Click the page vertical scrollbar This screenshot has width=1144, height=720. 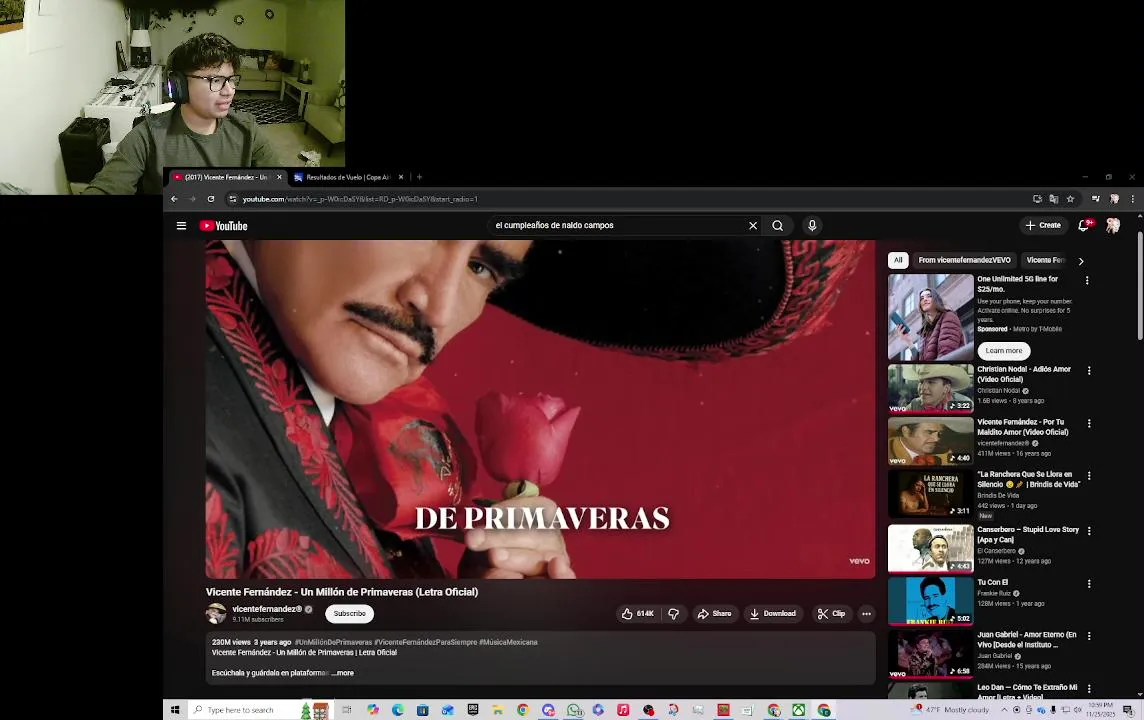(1140, 286)
